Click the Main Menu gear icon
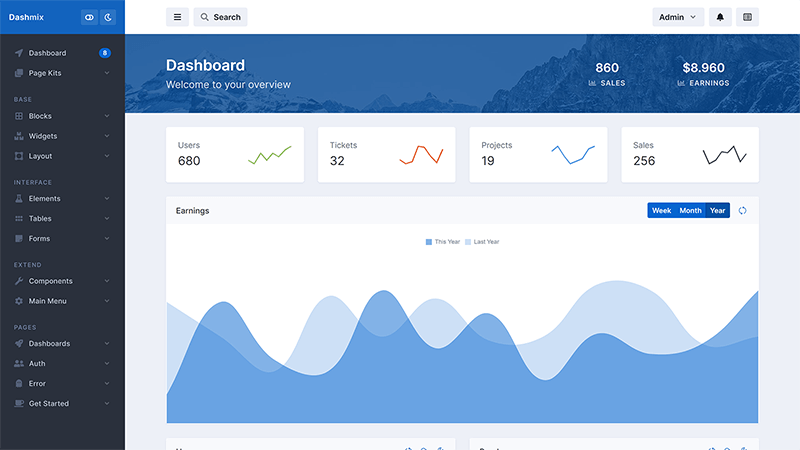This screenshot has height=450, width=800. tap(19, 301)
